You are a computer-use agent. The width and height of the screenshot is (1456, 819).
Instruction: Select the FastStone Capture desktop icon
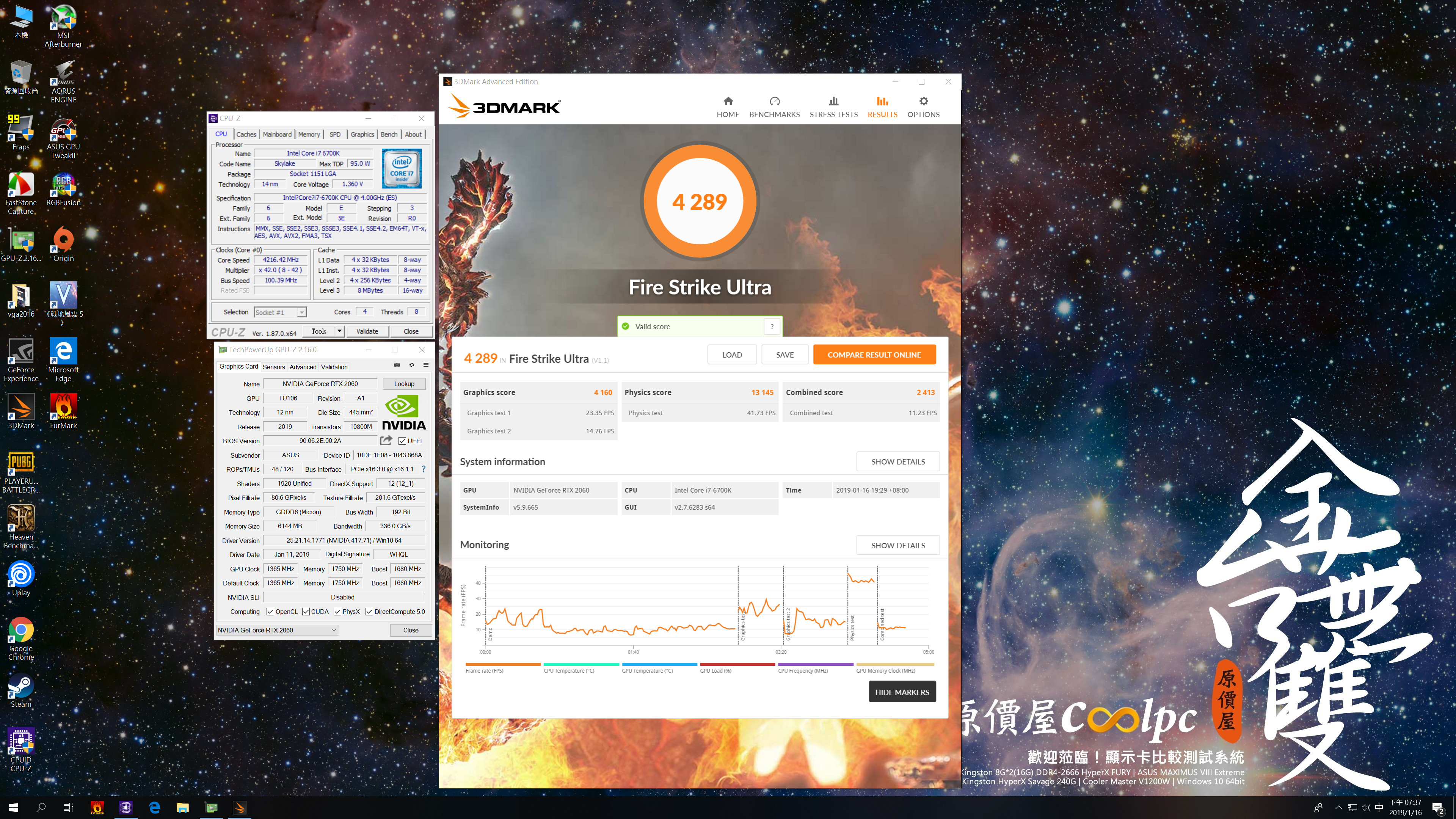coord(21,193)
